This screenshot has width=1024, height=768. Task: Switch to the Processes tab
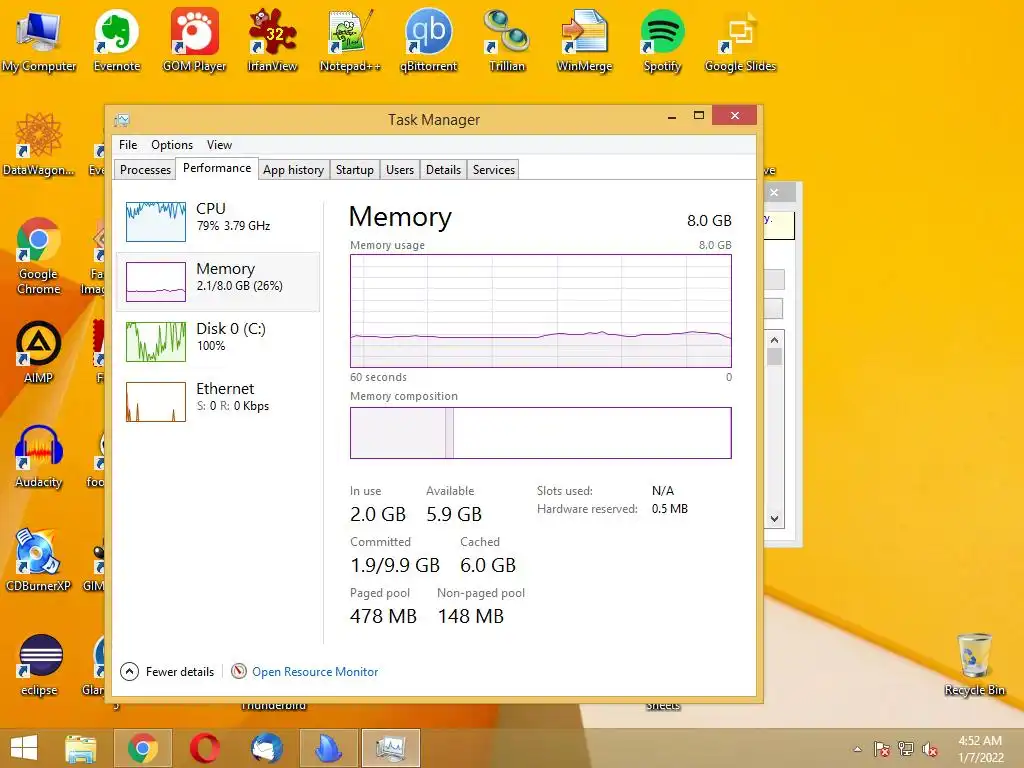pos(145,170)
